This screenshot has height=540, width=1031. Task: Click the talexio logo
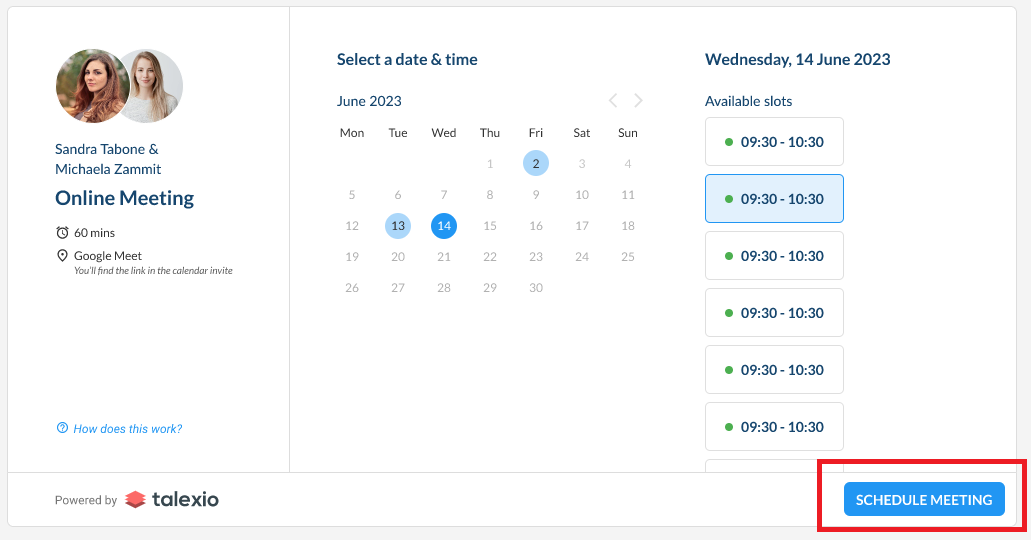click(172, 500)
